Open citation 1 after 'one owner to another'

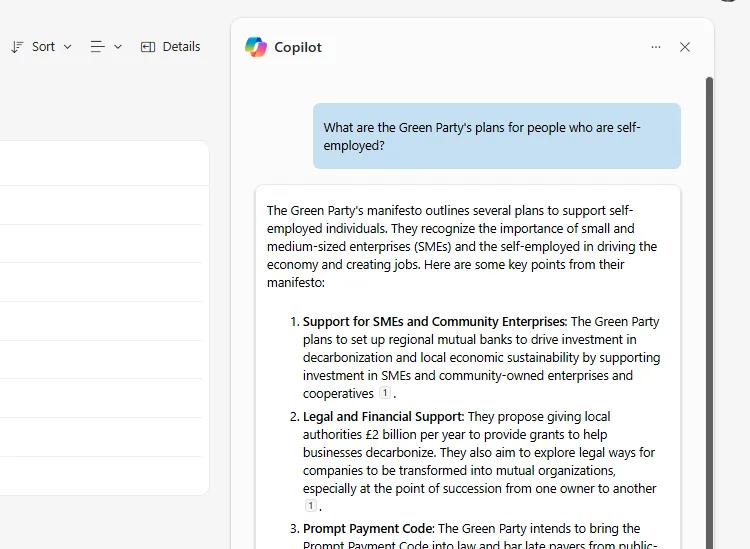coord(310,507)
